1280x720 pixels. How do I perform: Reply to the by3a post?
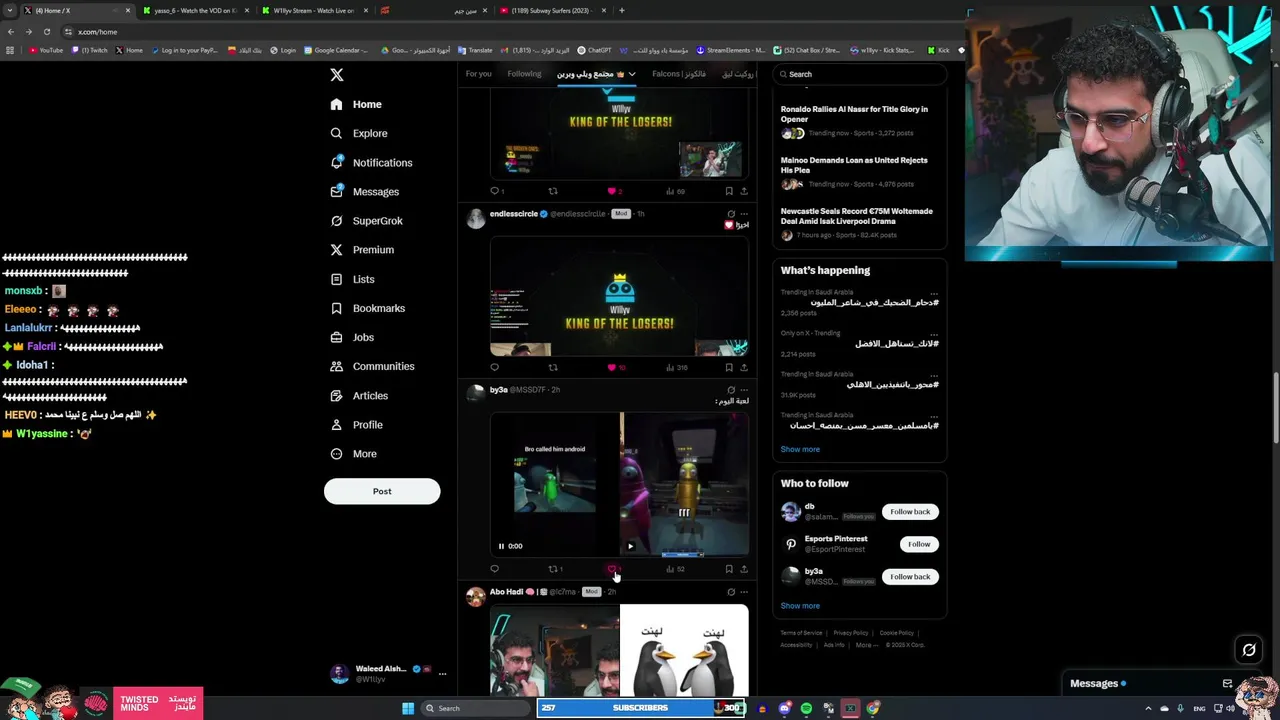click(x=494, y=569)
